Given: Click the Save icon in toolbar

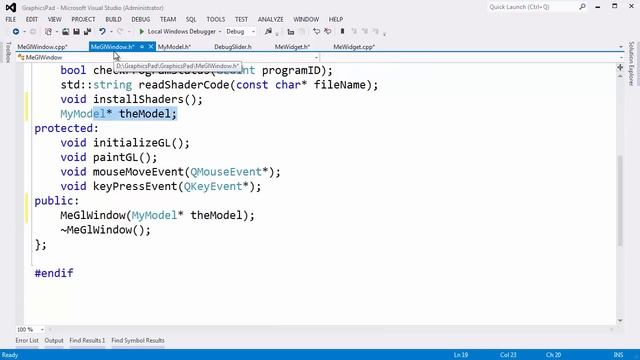Looking at the screenshot, I should tap(76, 31).
